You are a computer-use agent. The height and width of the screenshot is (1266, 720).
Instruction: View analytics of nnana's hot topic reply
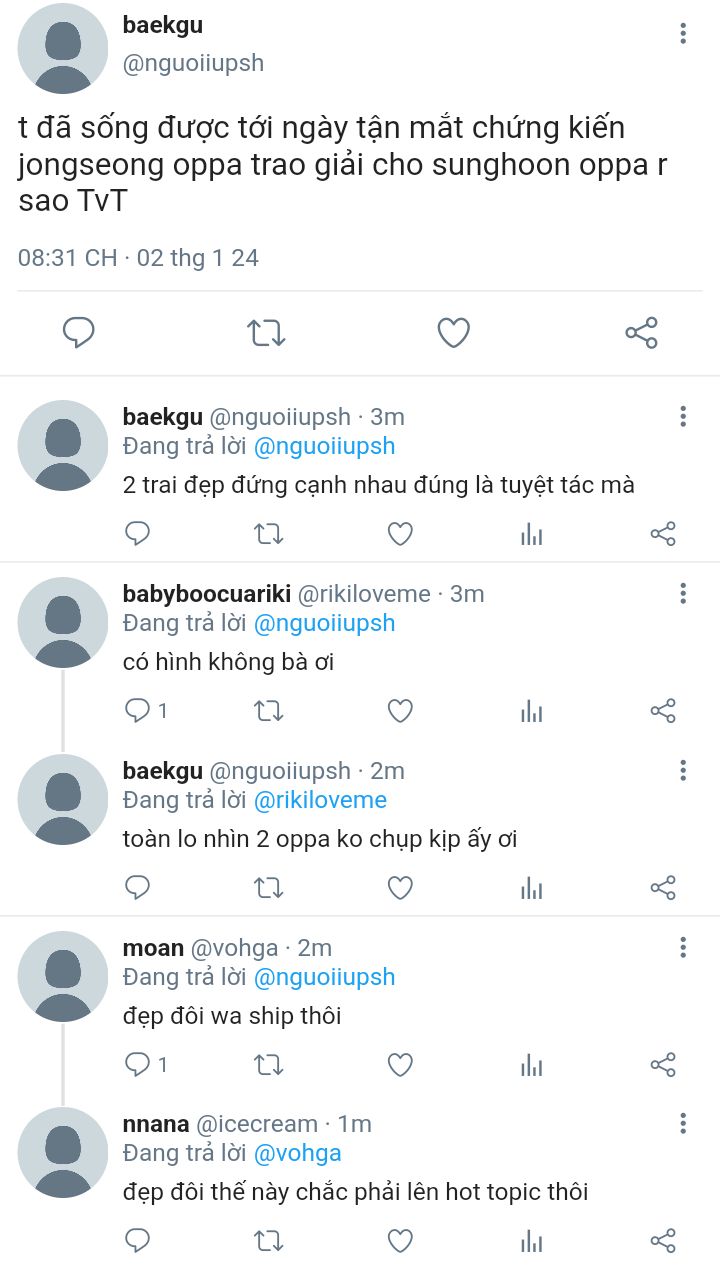point(532,1242)
